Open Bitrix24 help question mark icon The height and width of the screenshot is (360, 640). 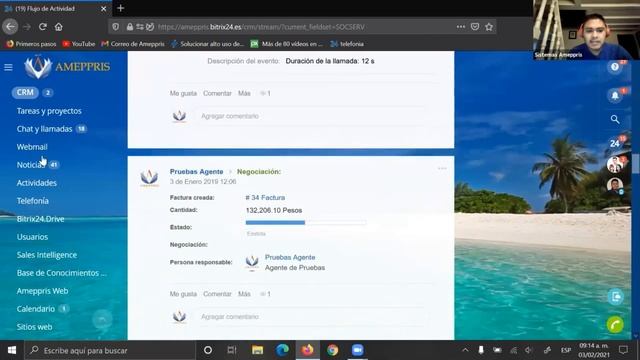[615, 67]
